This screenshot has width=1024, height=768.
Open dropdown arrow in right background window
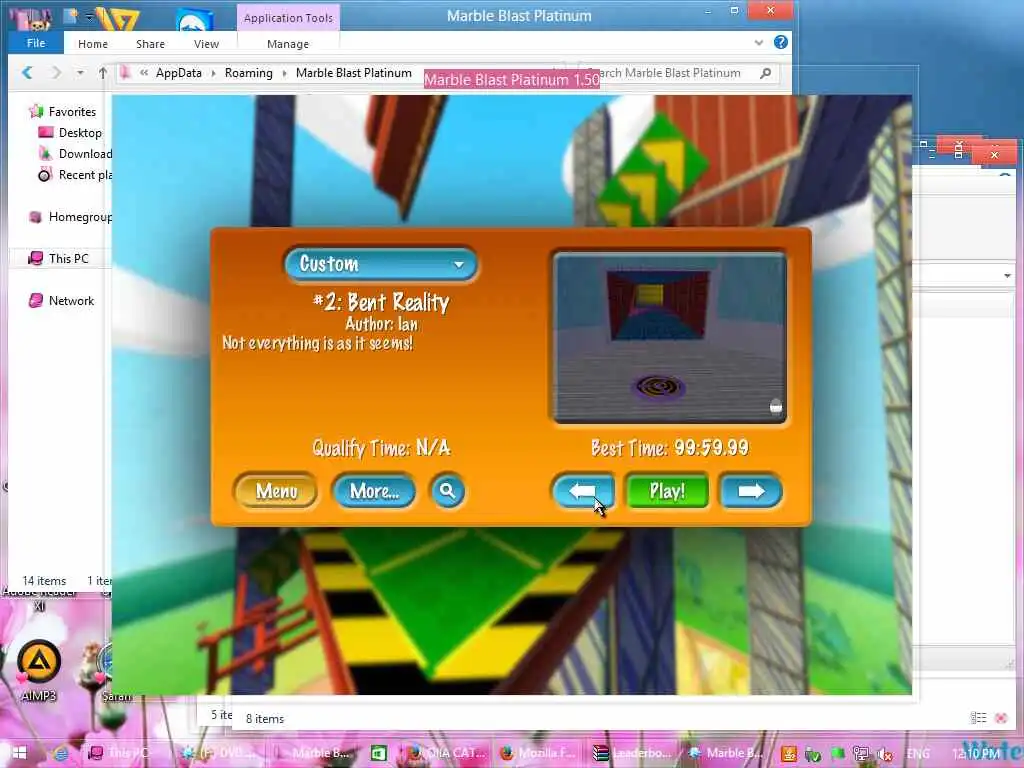click(x=1008, y=276)
